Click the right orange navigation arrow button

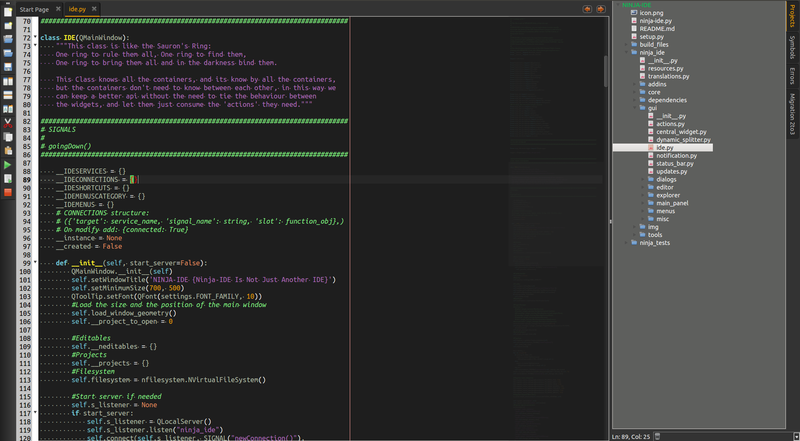[x=600, y=8]
